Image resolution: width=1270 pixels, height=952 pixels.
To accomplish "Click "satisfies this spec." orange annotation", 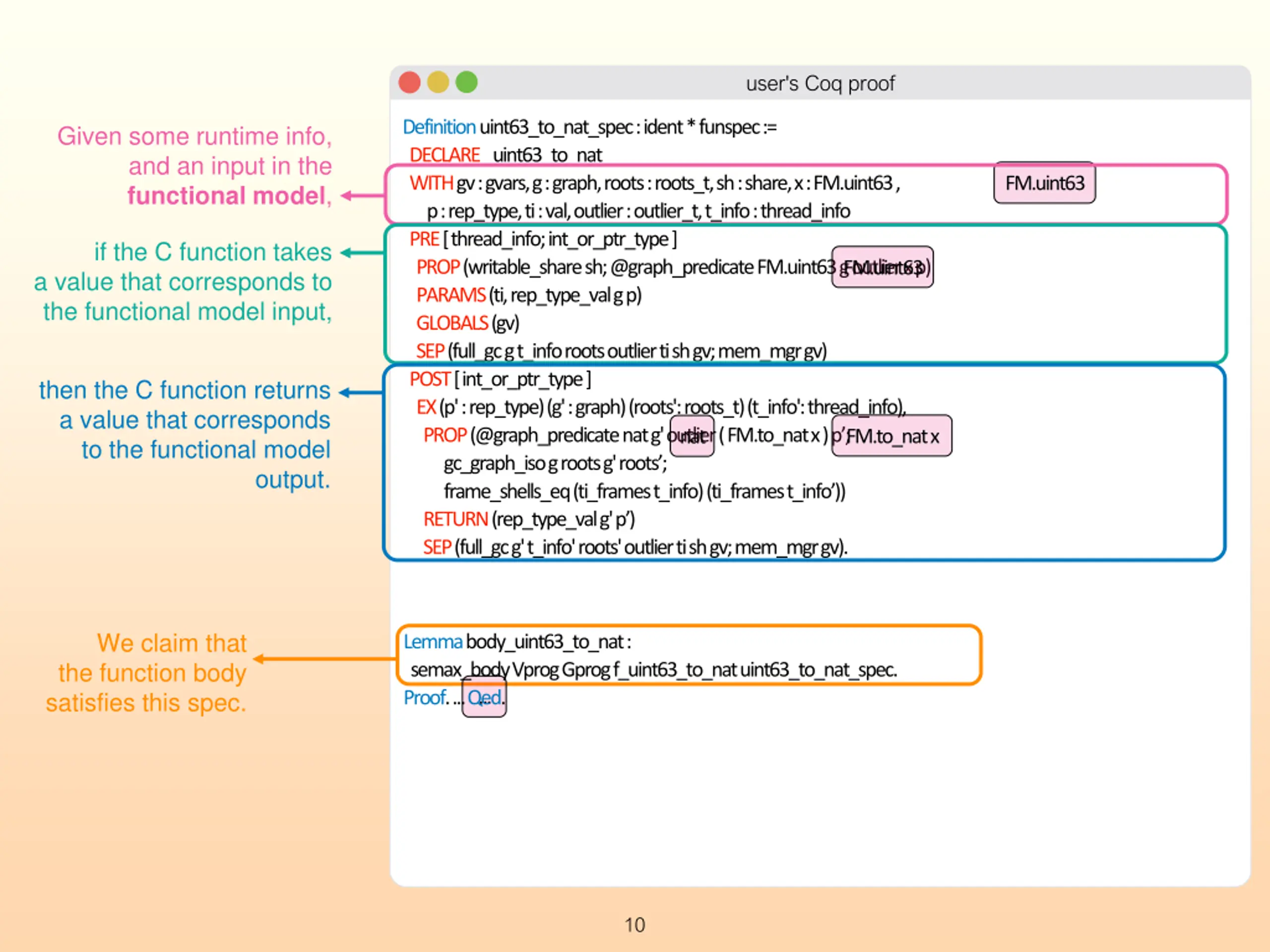I will [146, 703].
